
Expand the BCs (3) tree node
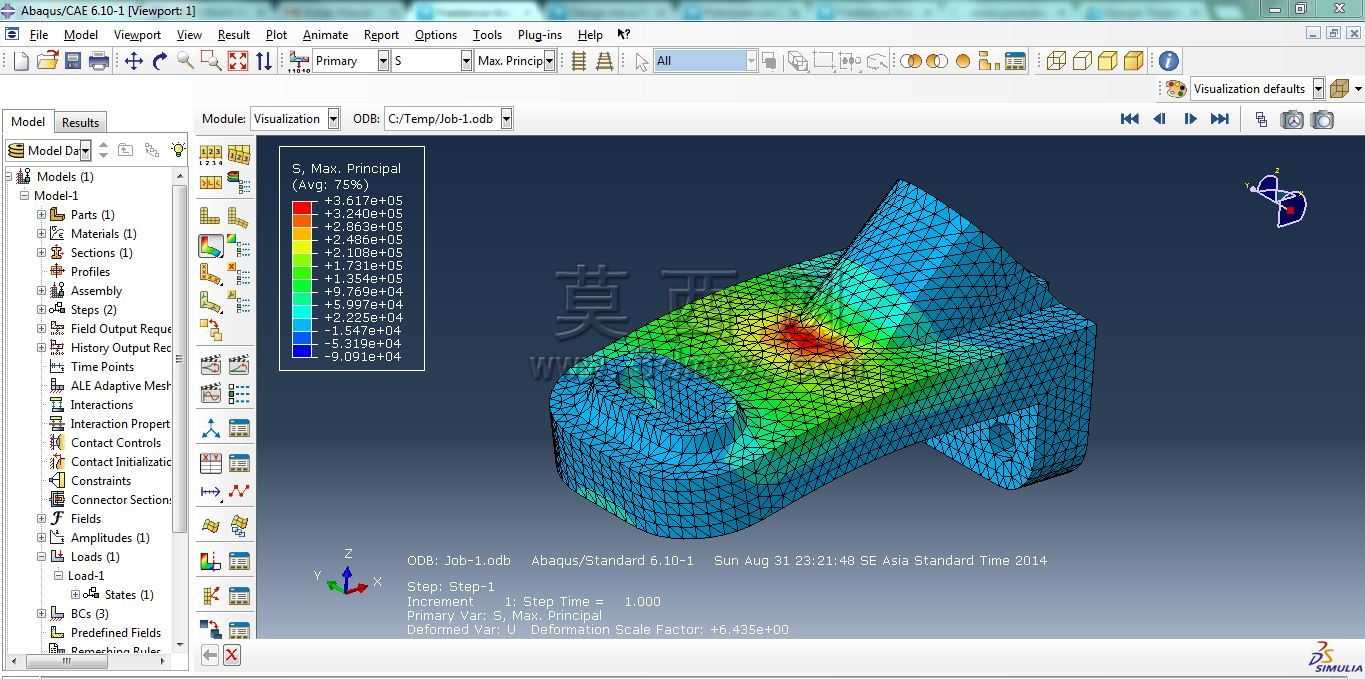click(x=41, y=614)
